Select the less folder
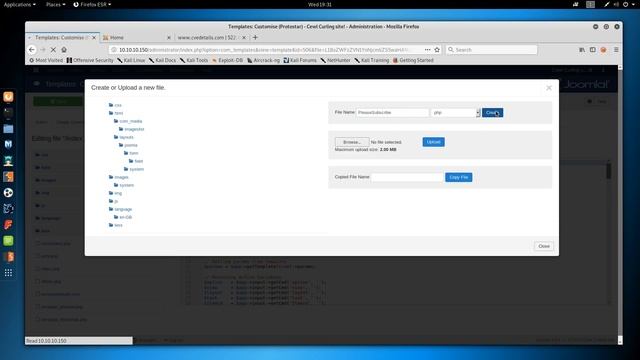 (116, 225)
